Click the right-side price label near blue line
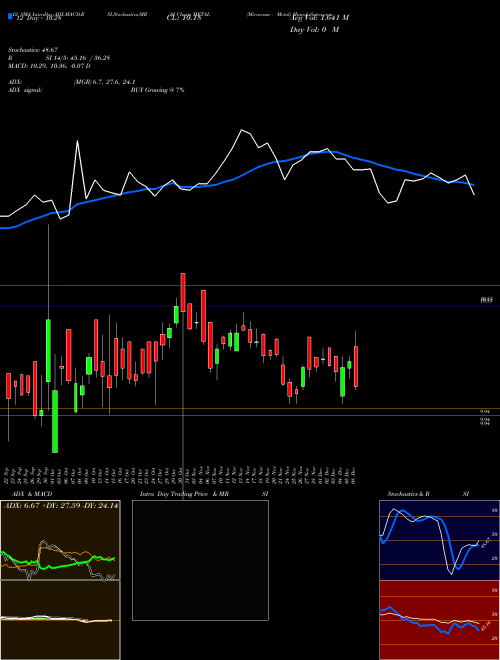 coord(487,300)
